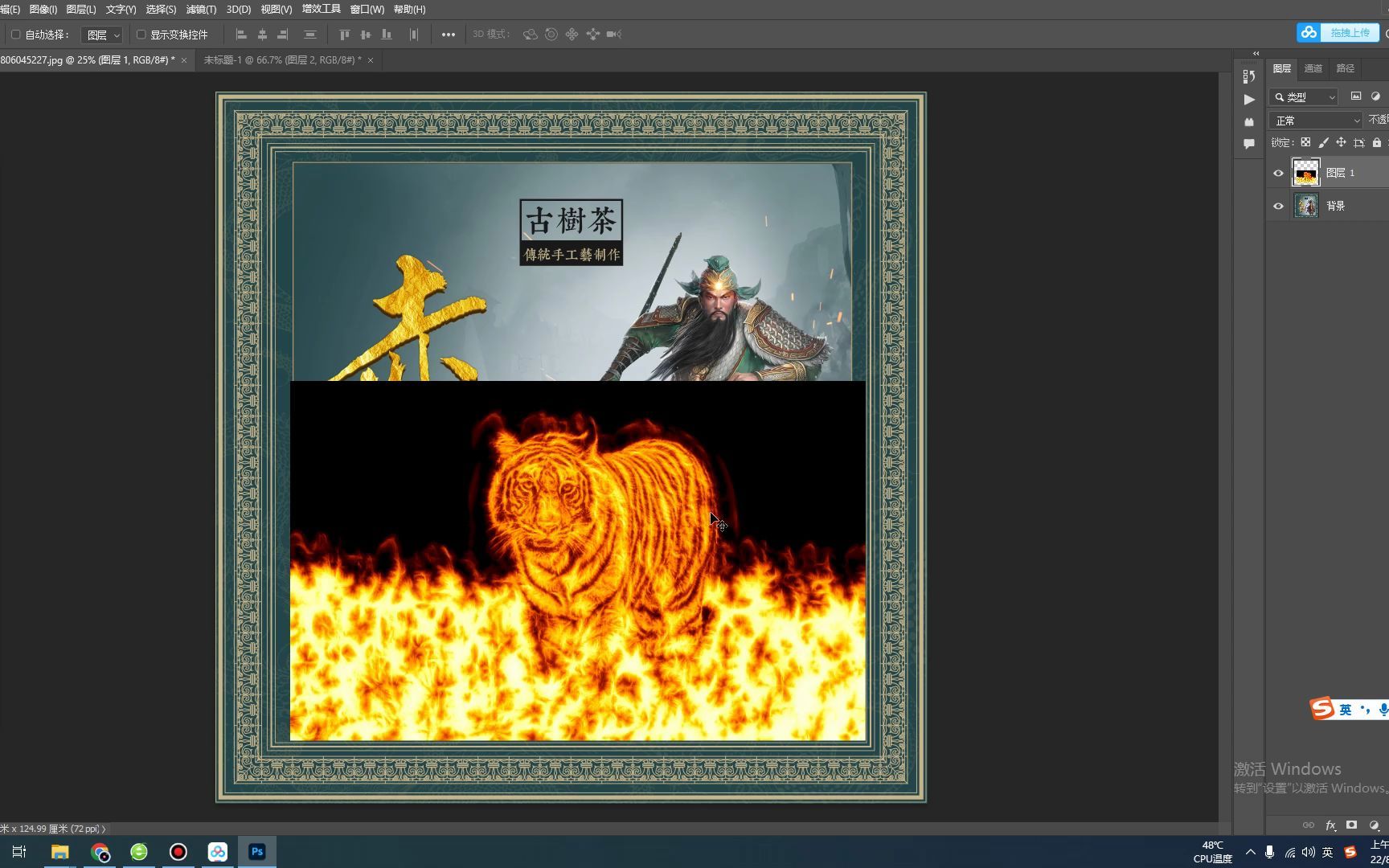The image size is (1389, 868).
Task: Enable the 显示变换控件 checkbox
Action: (141, 35)
